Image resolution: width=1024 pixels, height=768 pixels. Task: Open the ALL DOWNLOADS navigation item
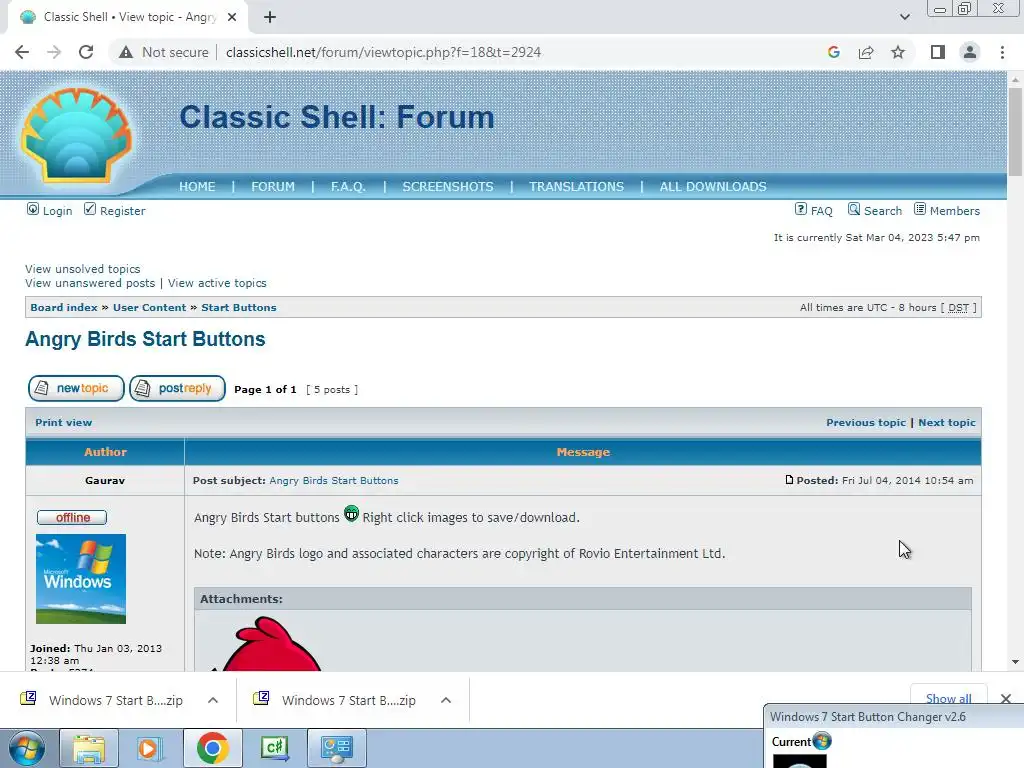tap(713, 187)
